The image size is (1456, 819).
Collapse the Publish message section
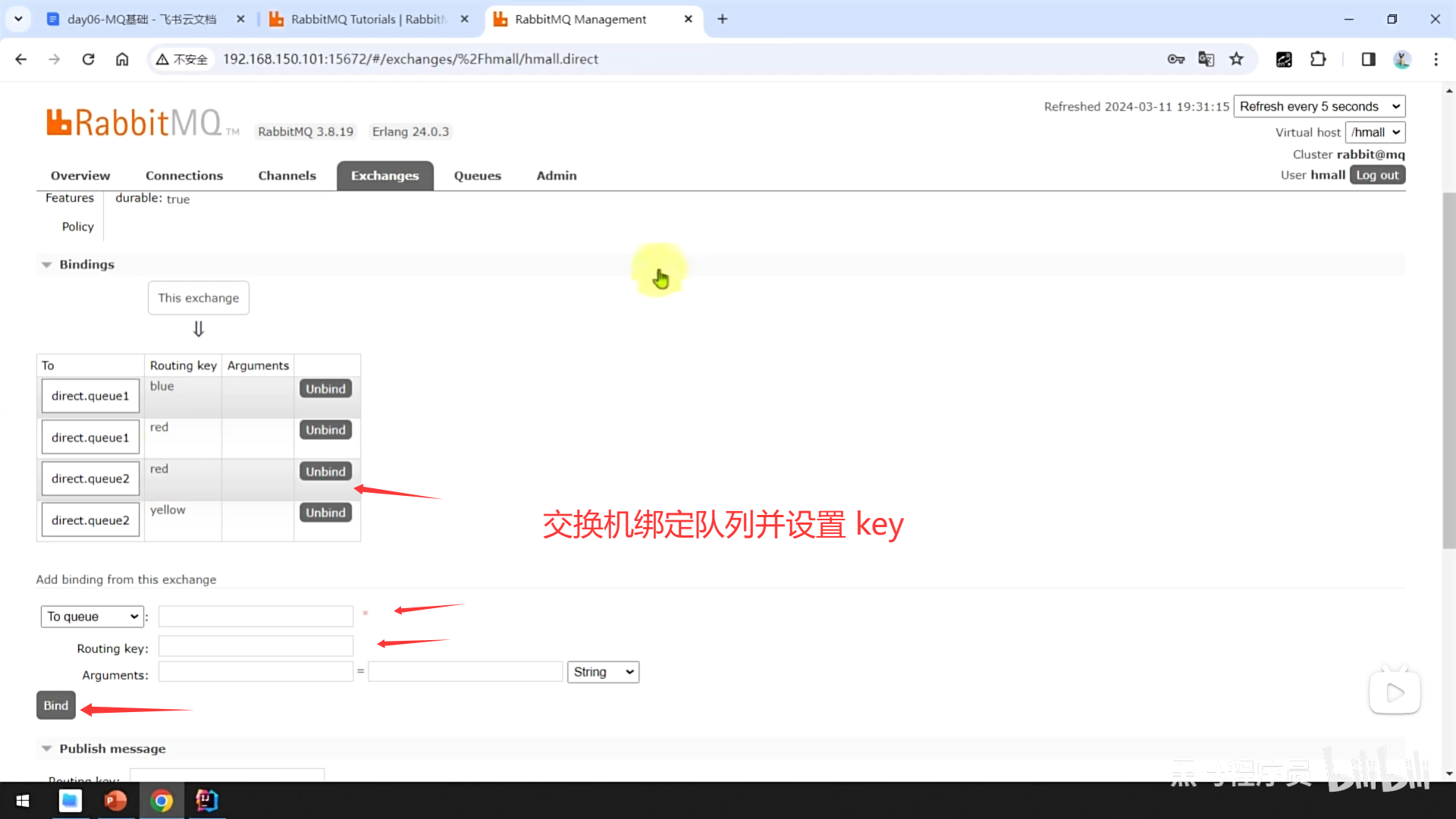(47, 748)
